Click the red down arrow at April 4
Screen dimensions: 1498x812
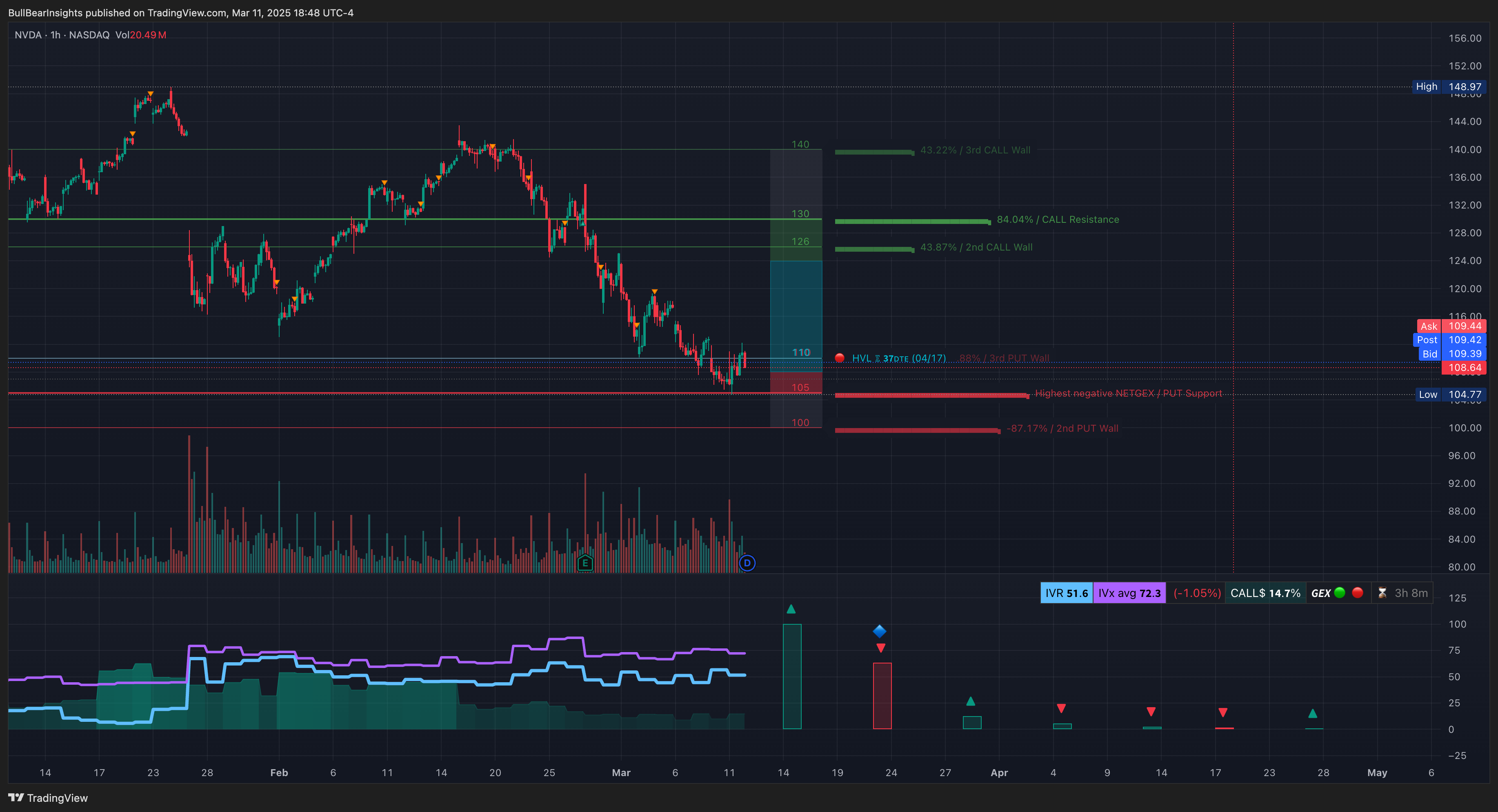click(x=1061, y=708)
